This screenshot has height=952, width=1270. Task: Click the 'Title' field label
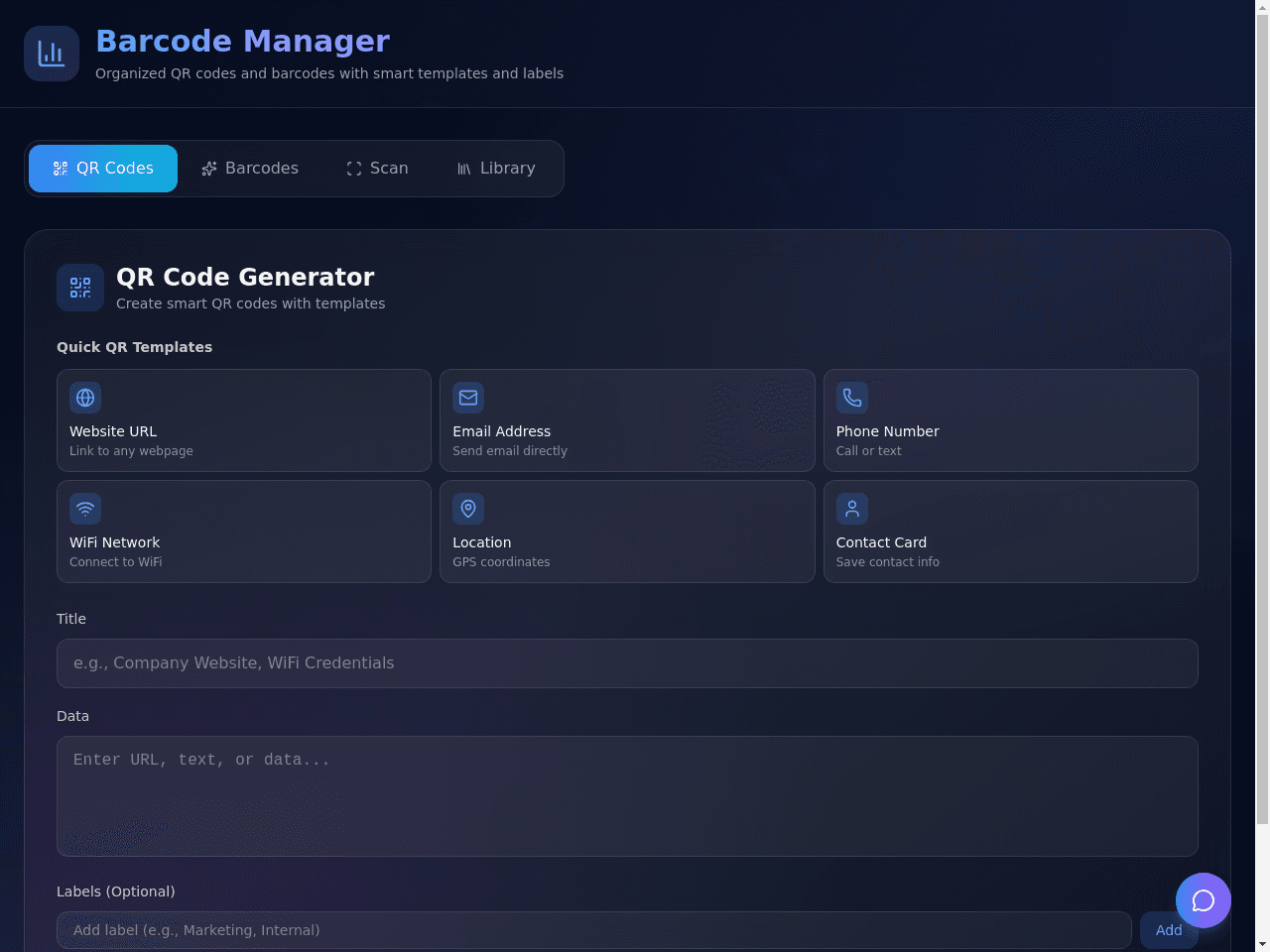tap(71, 619)
